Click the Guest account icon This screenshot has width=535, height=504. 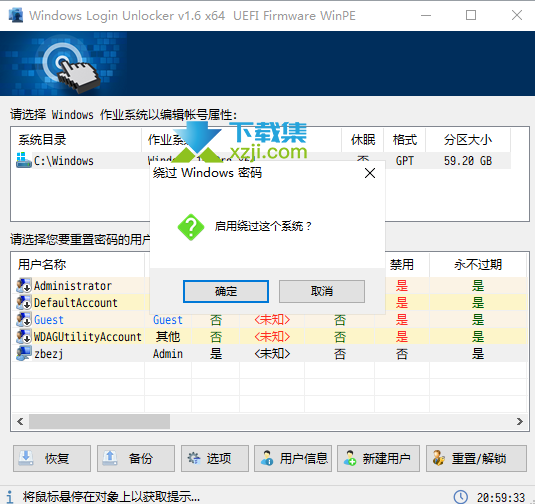[x=24, y=320]
